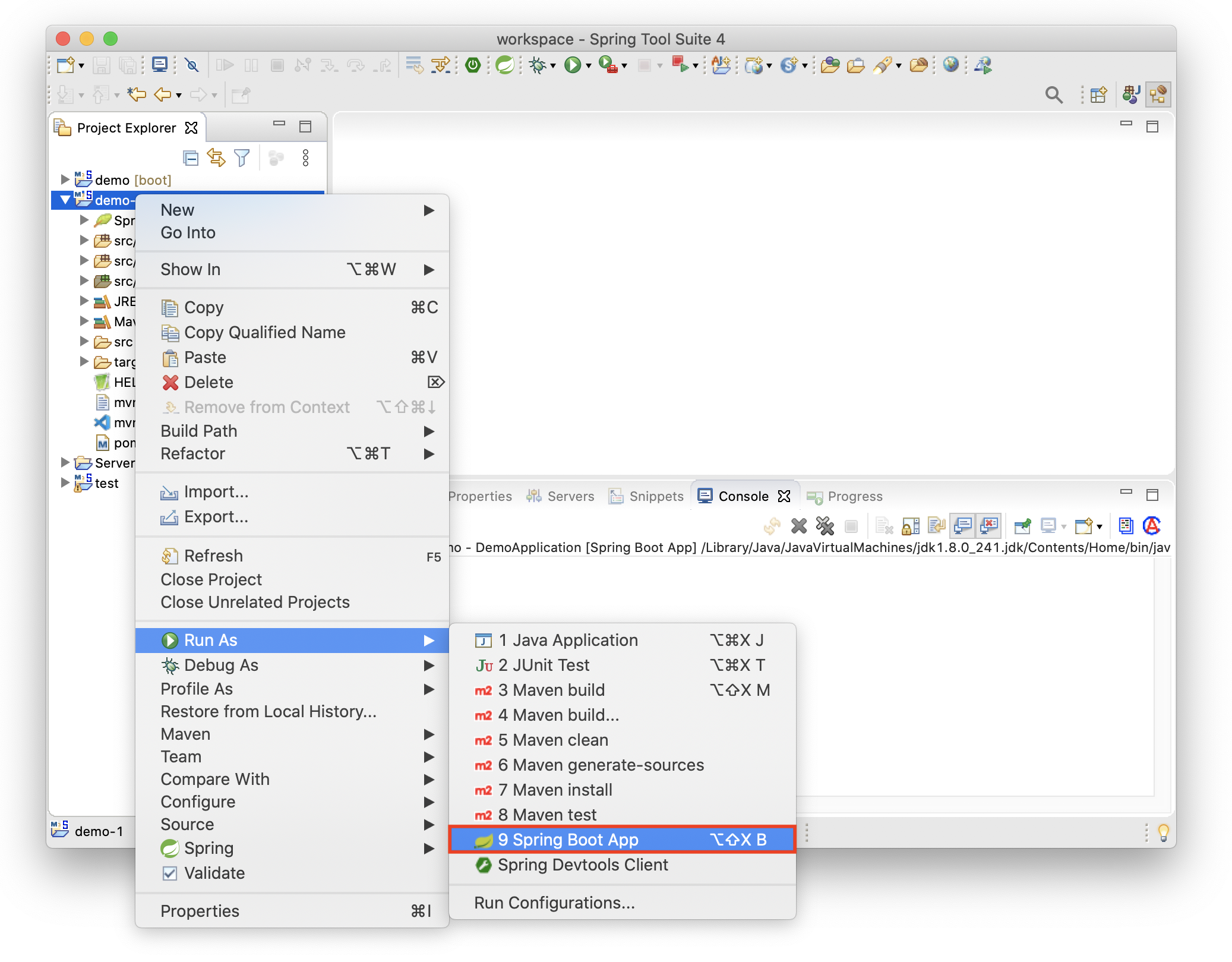
Task: Toggle Show Console on Standard Out change
Action: pos(962,526)
